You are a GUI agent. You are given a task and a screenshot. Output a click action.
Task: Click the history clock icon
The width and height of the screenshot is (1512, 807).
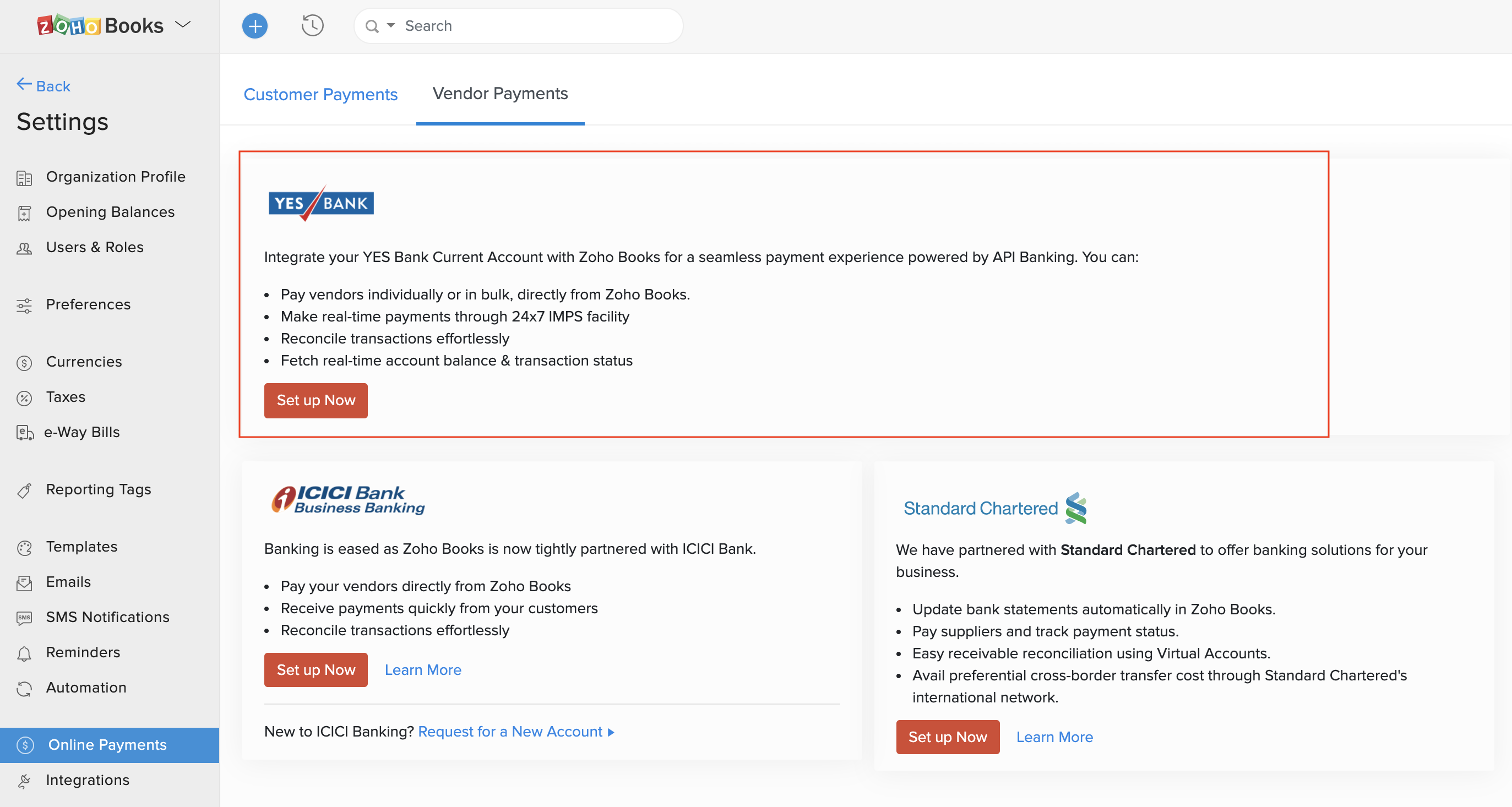click(313, 25)
